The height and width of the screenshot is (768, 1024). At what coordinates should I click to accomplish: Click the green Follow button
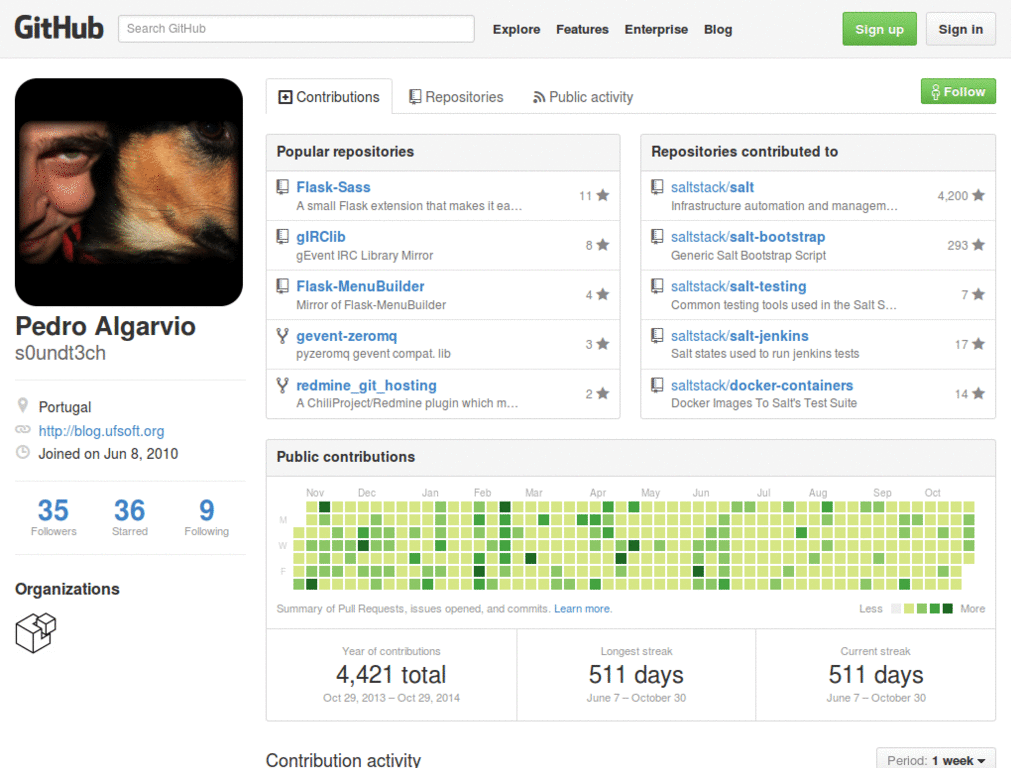click(958, 91)
